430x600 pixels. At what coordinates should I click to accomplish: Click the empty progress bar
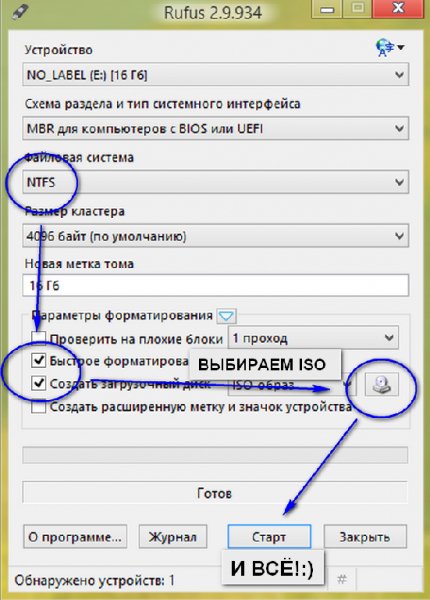pyautogui.click(x=215, y=455)
